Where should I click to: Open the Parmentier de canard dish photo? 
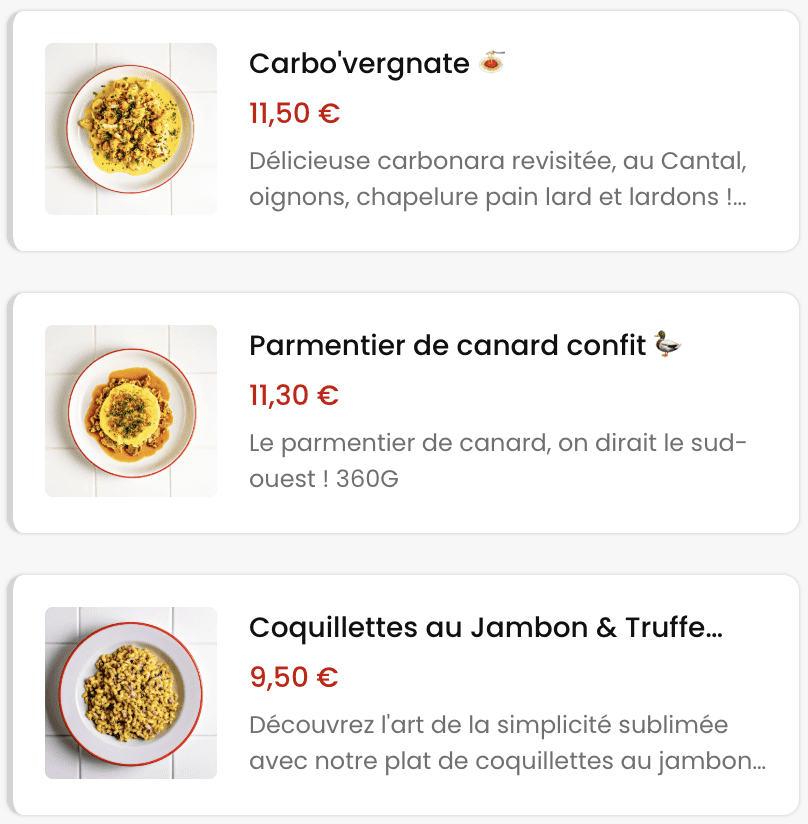click(131, 411)
